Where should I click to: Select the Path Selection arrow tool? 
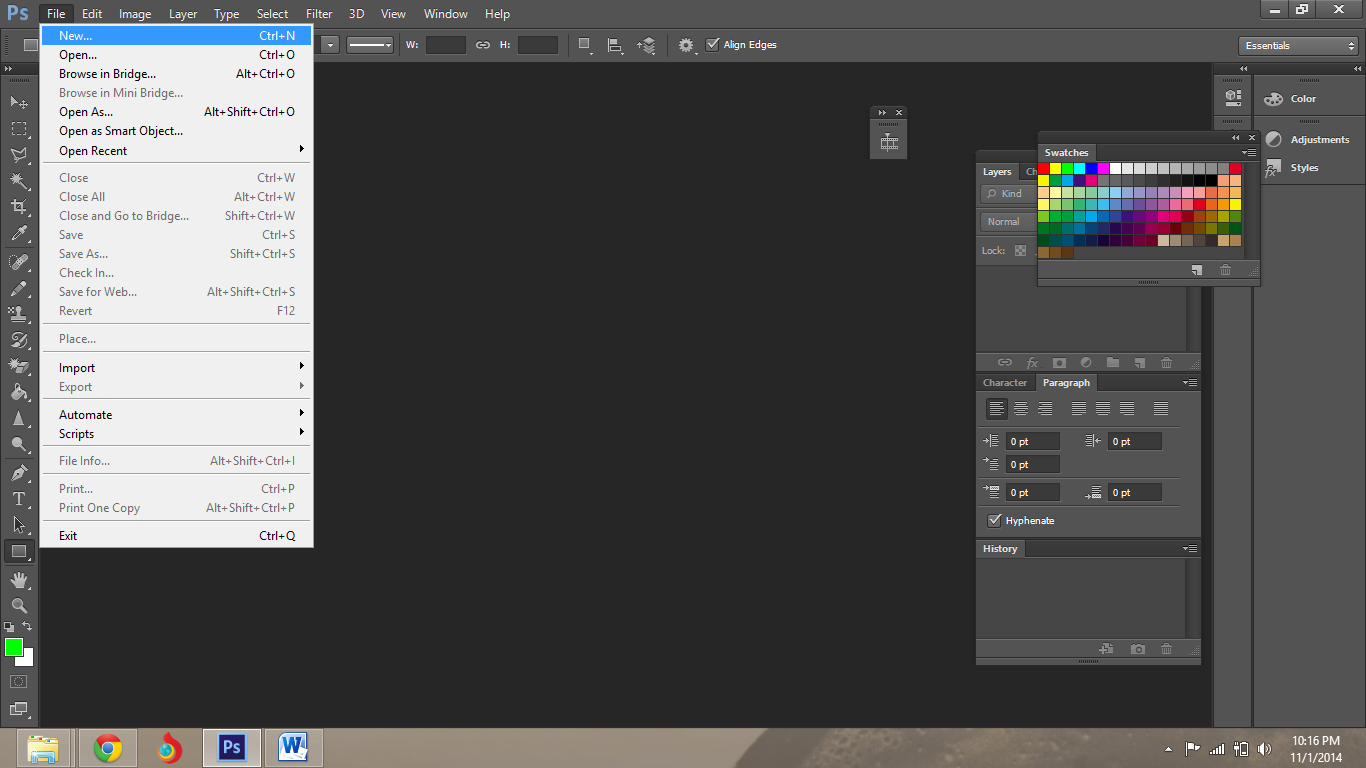coord(19,524)
